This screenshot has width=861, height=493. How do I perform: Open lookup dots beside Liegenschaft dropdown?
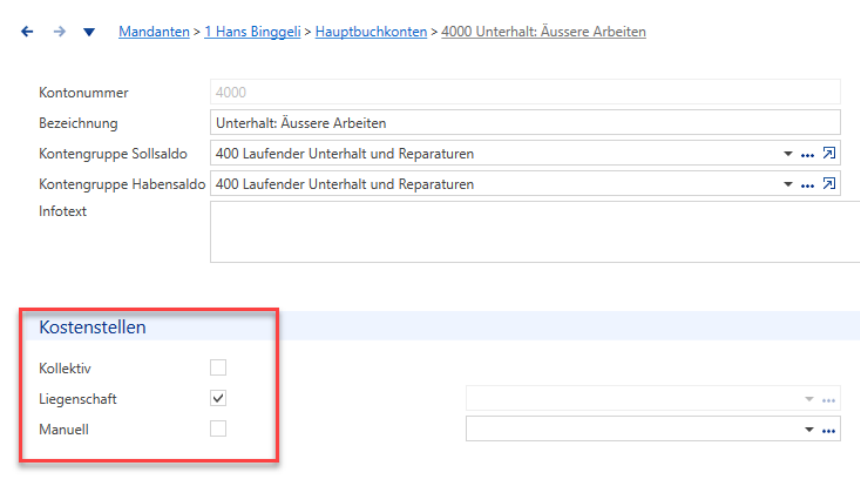[829, 400]
